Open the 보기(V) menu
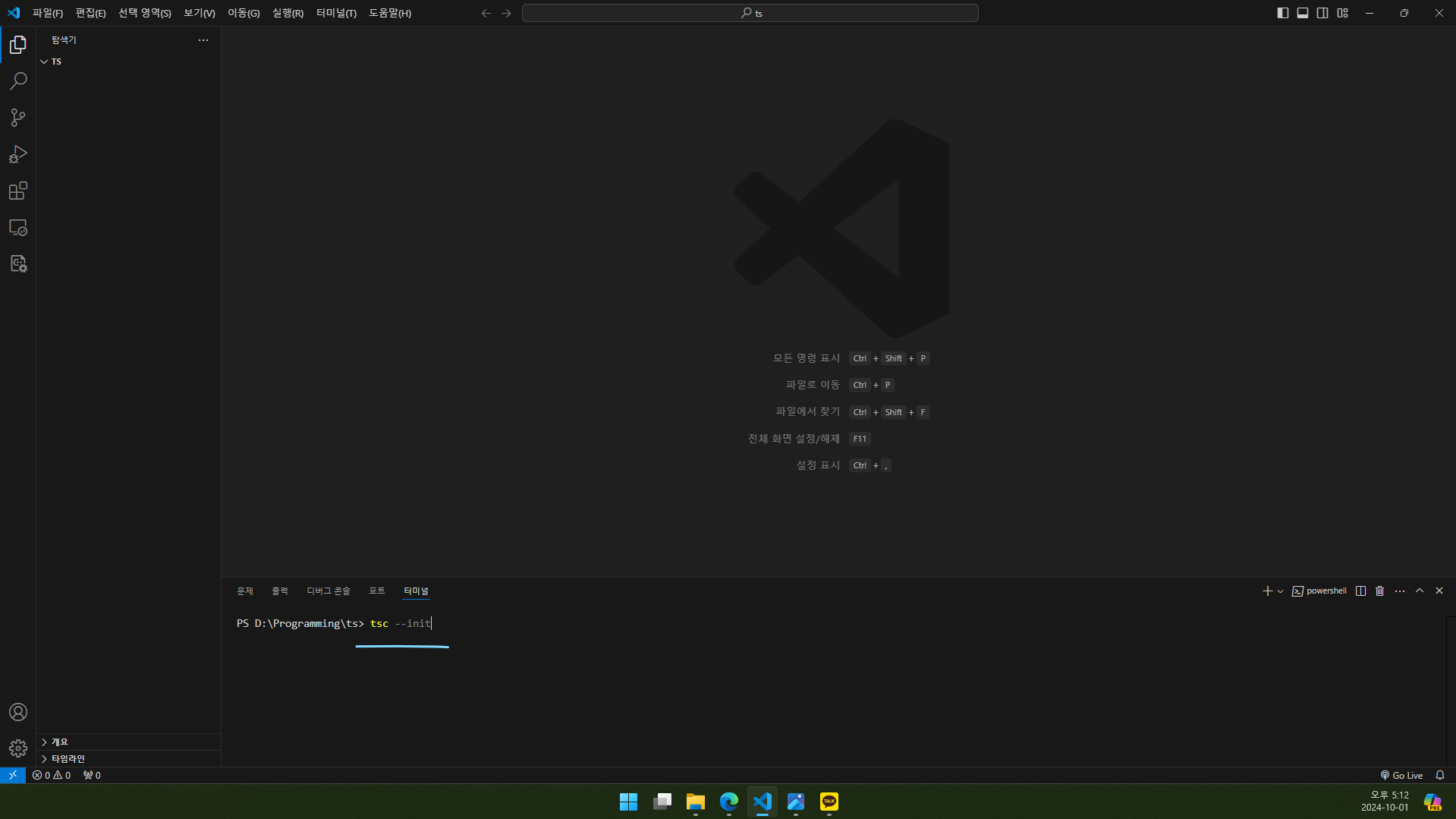The height and width of the screenshot is (819, 1456). point(200,13)
